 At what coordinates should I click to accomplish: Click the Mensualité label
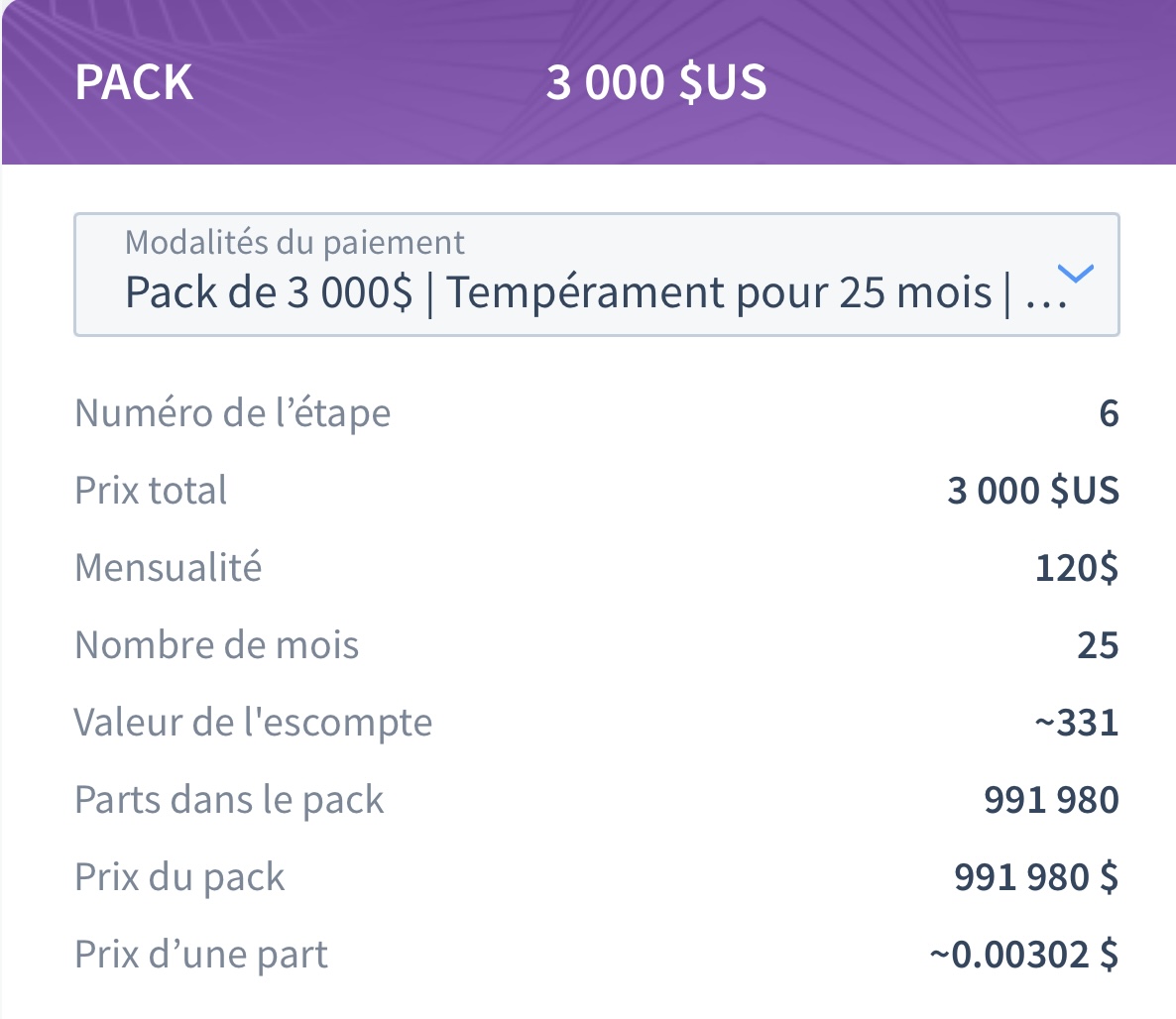tap(168, 568)
